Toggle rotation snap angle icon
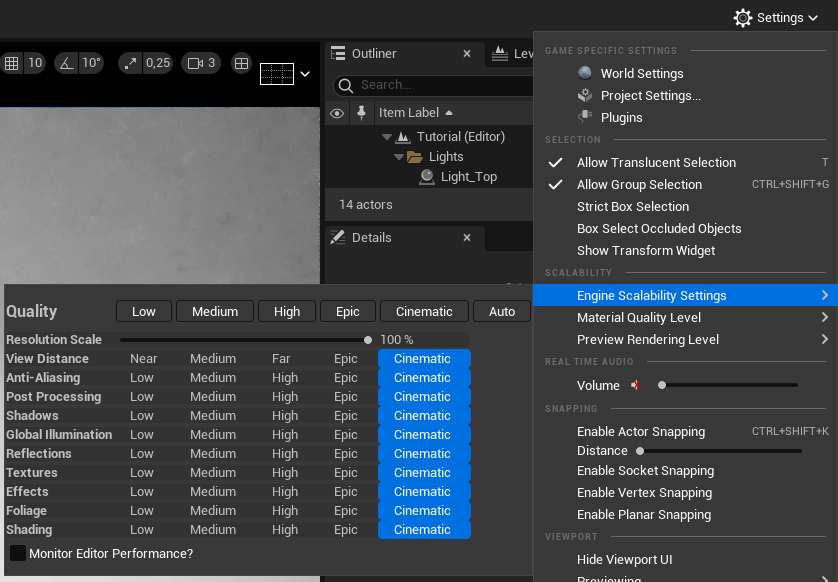 tap(66, 63)
